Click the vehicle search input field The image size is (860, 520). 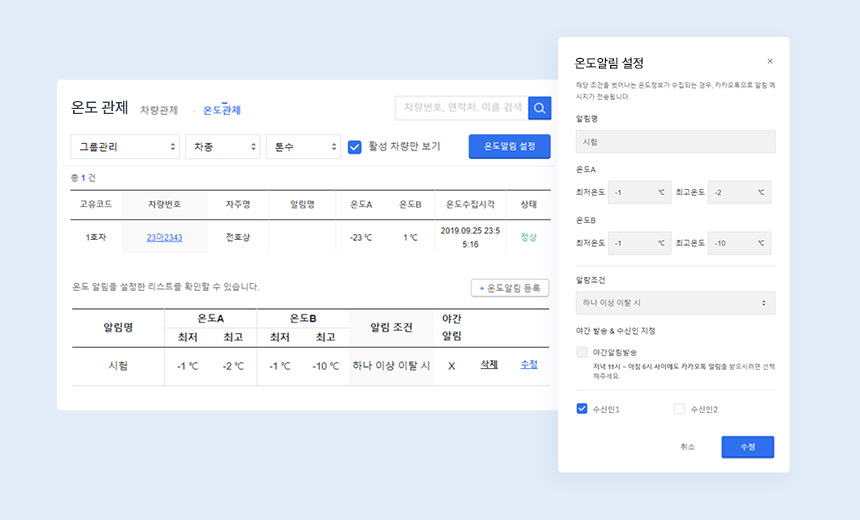[x=461, y=108]
